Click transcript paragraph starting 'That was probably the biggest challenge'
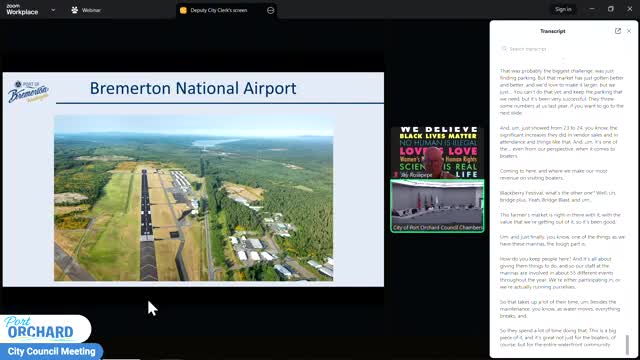Screen dimensions: 640x360 tap(562, 92)
